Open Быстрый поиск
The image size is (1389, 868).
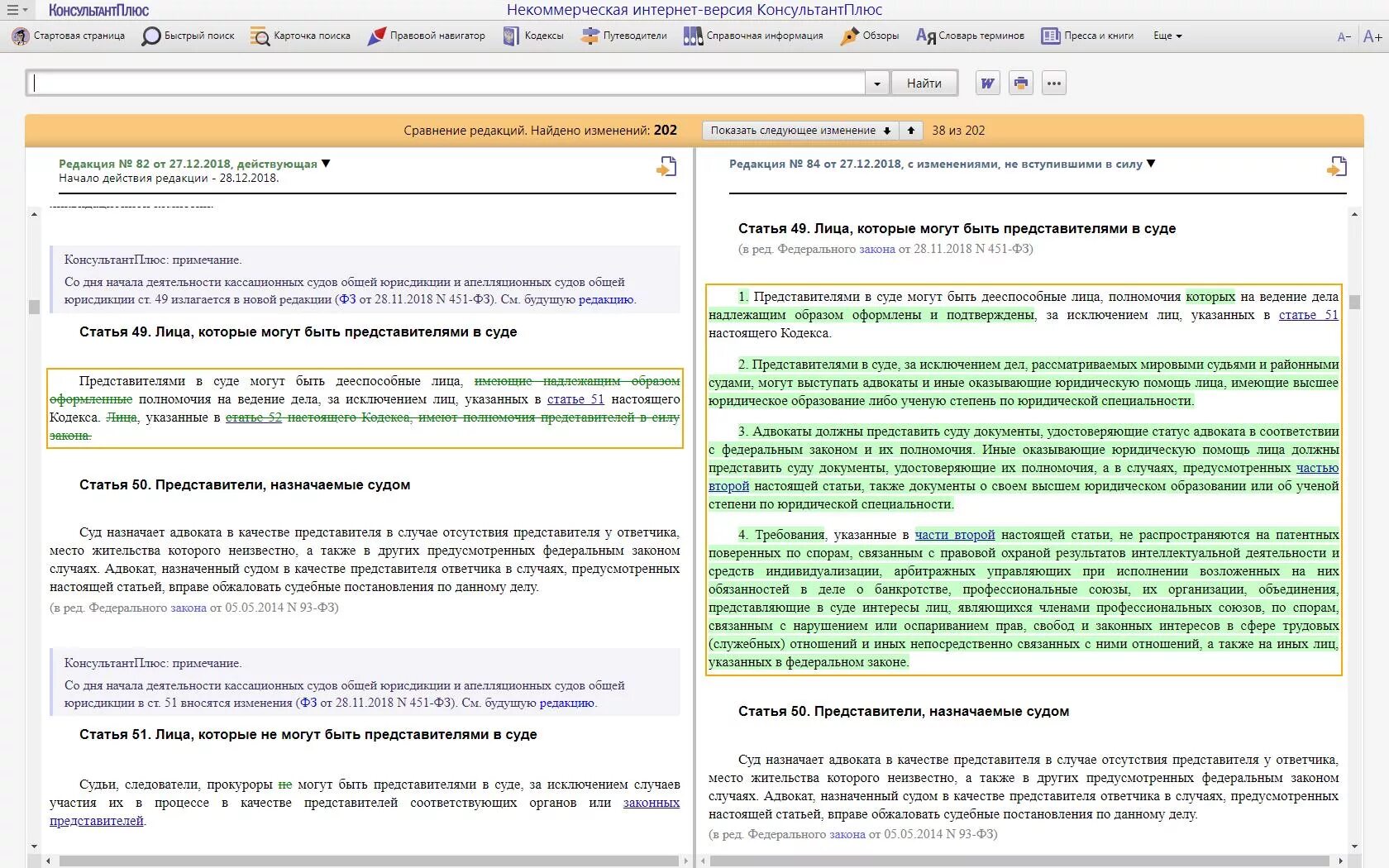[x=189, y=36]
